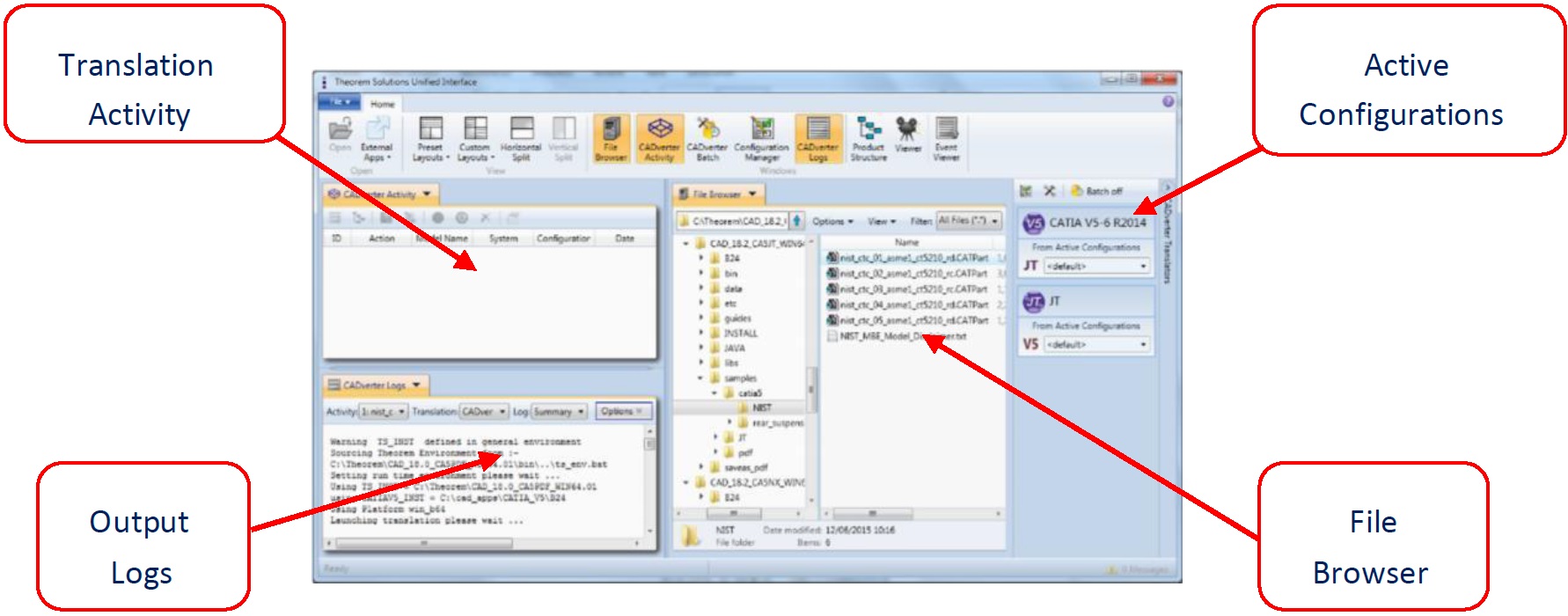This screenshot has width=1568, height=616.
Task: Select the saveas_pdf folder in tree
Action: (746, 468)
